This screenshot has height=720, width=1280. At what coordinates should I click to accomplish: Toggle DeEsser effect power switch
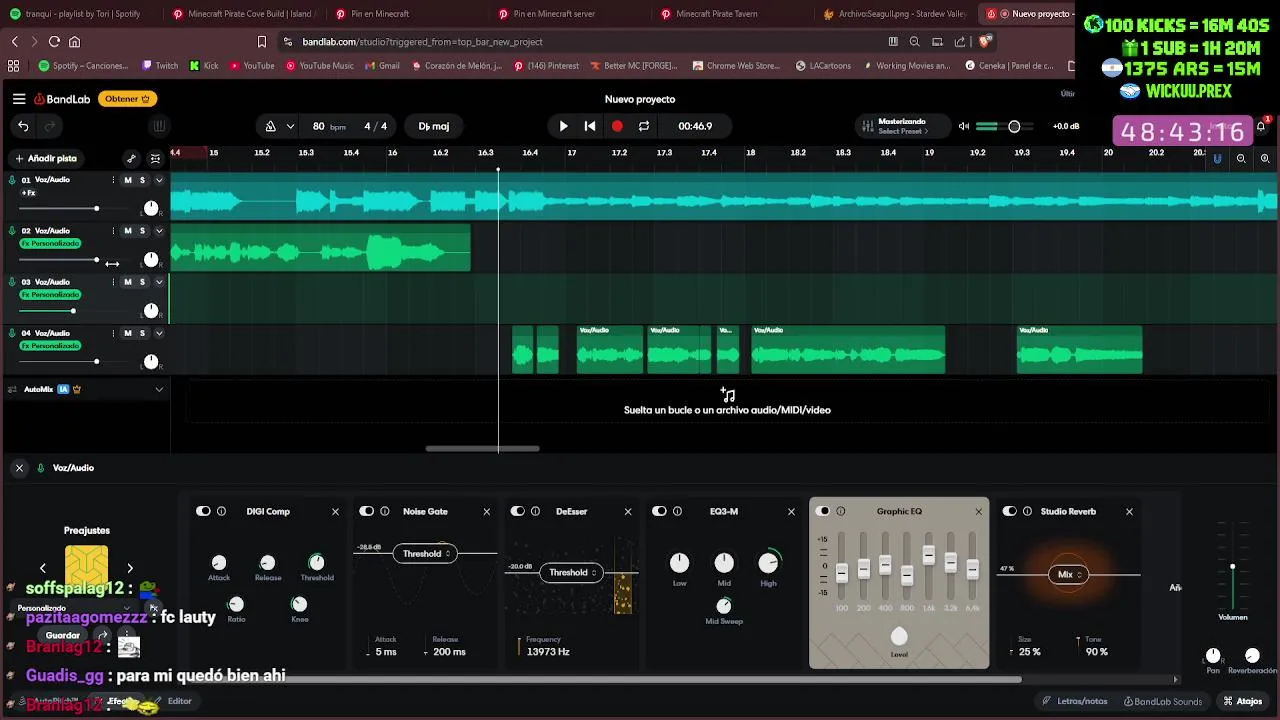(x=518, y=511)
